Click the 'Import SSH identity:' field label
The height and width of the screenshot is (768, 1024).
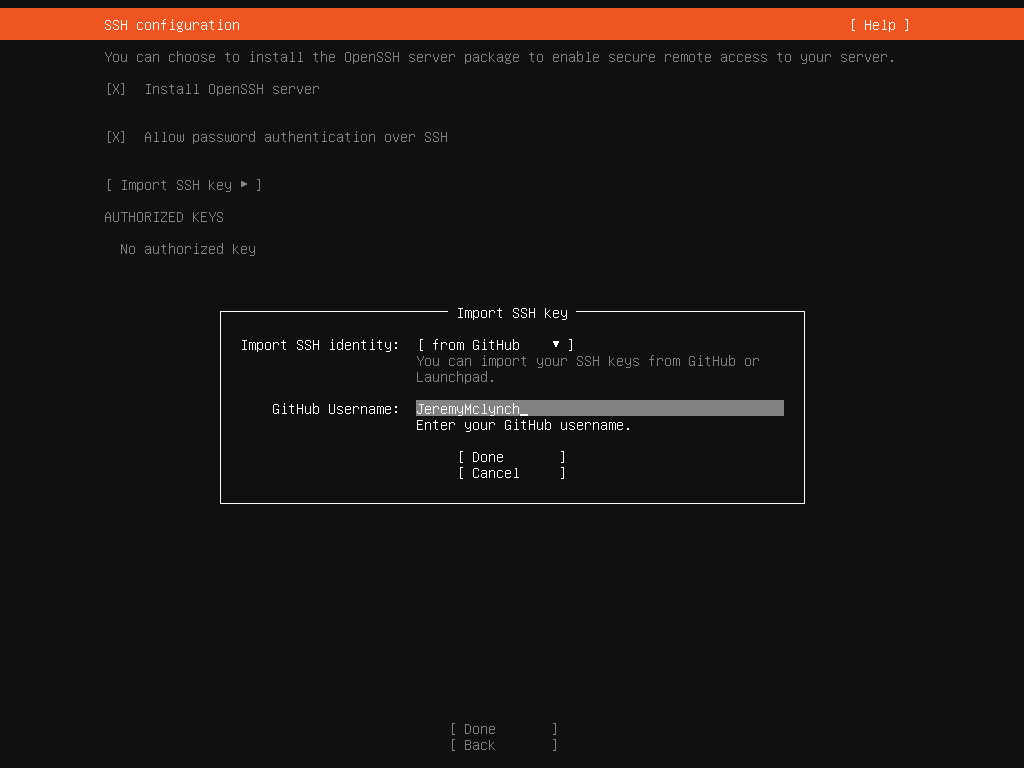pos(320,345)
